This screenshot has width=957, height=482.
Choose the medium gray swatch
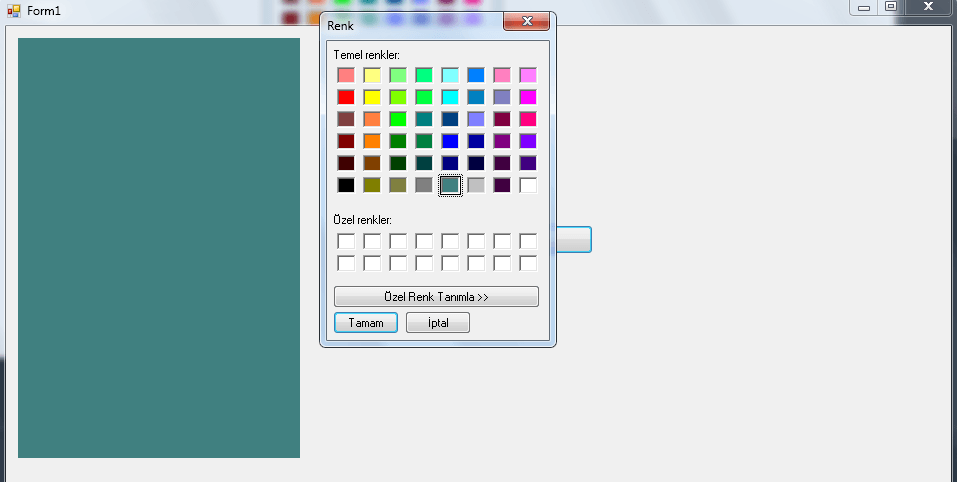(424, 185)
